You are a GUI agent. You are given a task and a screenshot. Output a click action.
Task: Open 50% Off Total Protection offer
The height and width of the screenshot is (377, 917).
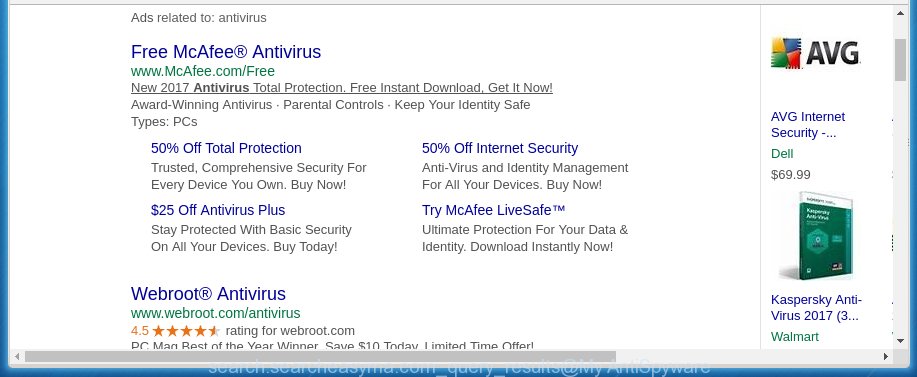(x=226, y=148)
